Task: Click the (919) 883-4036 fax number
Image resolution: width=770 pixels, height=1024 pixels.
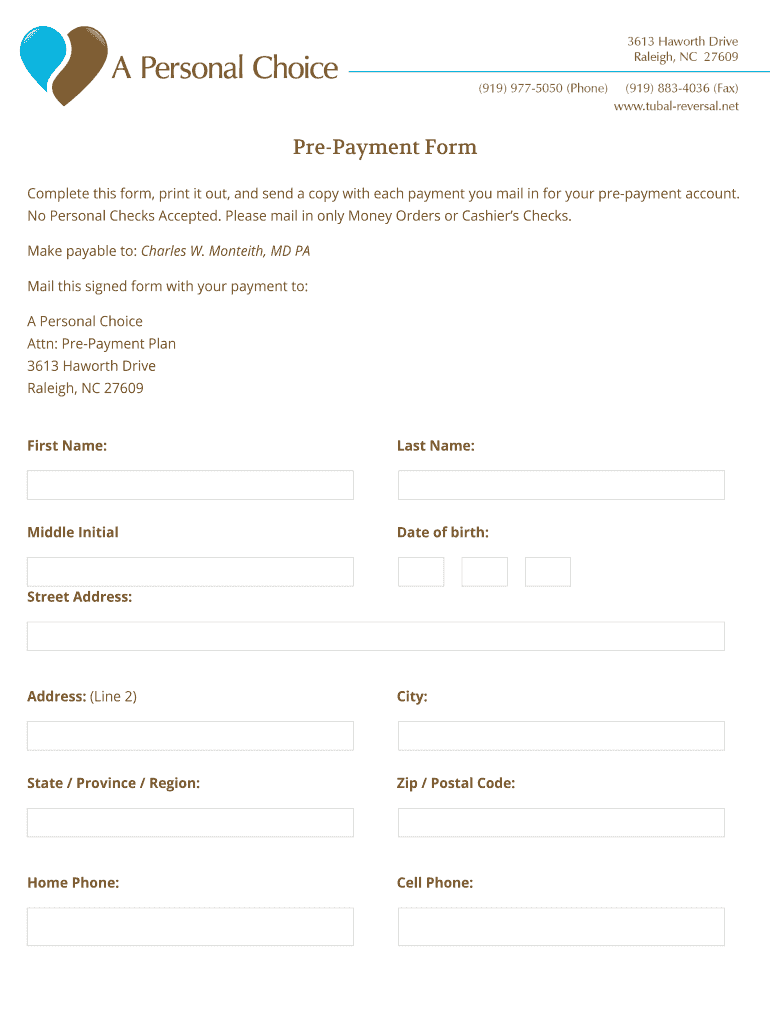Action: tap(668, 88)
